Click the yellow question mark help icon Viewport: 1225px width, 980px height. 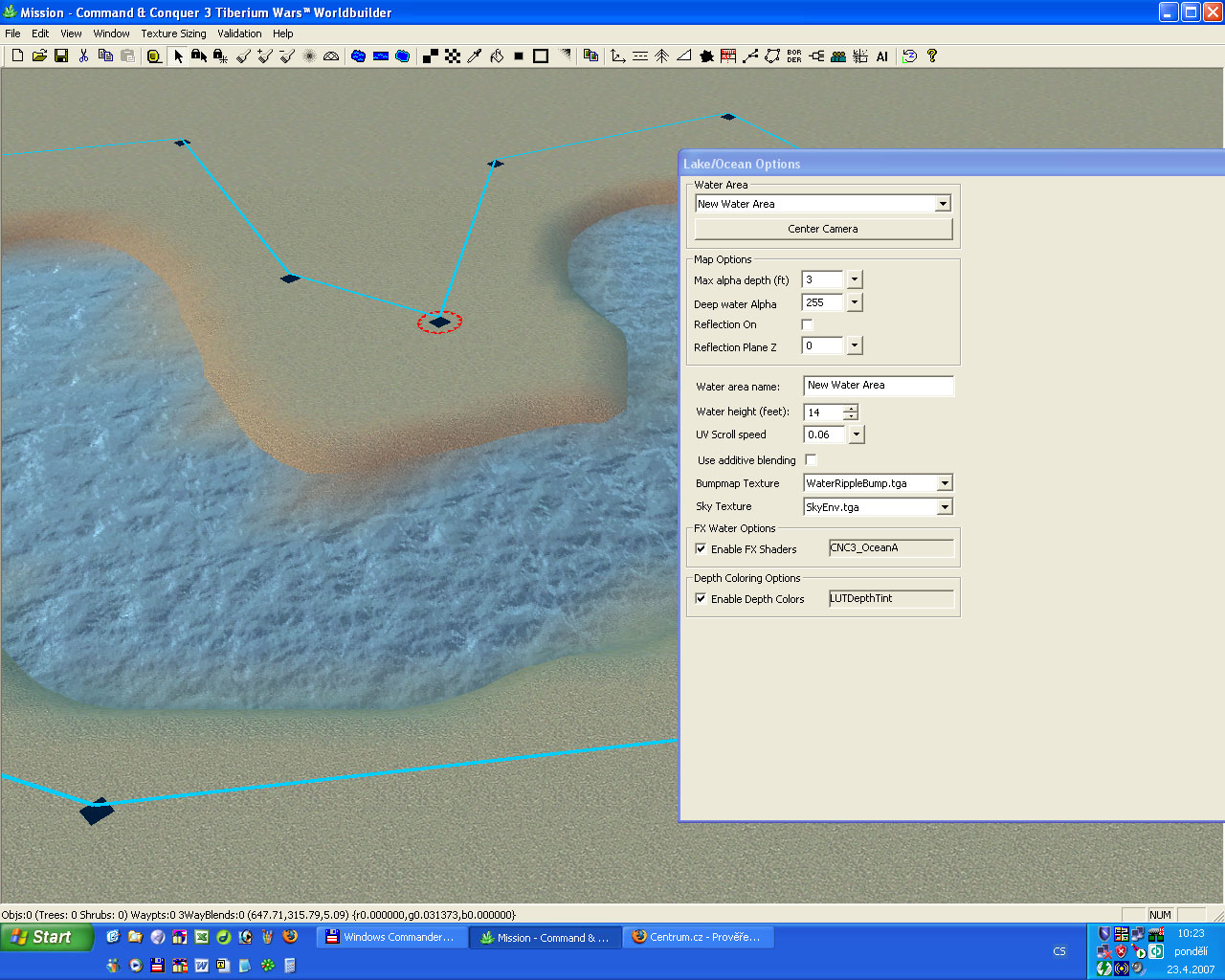tap(932, 56)
